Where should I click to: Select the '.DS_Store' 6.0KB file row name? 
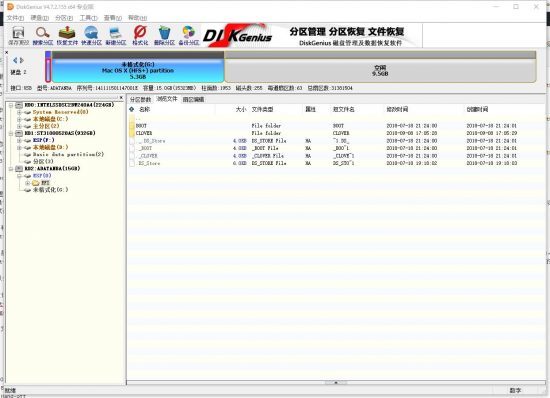click(149, 163)
